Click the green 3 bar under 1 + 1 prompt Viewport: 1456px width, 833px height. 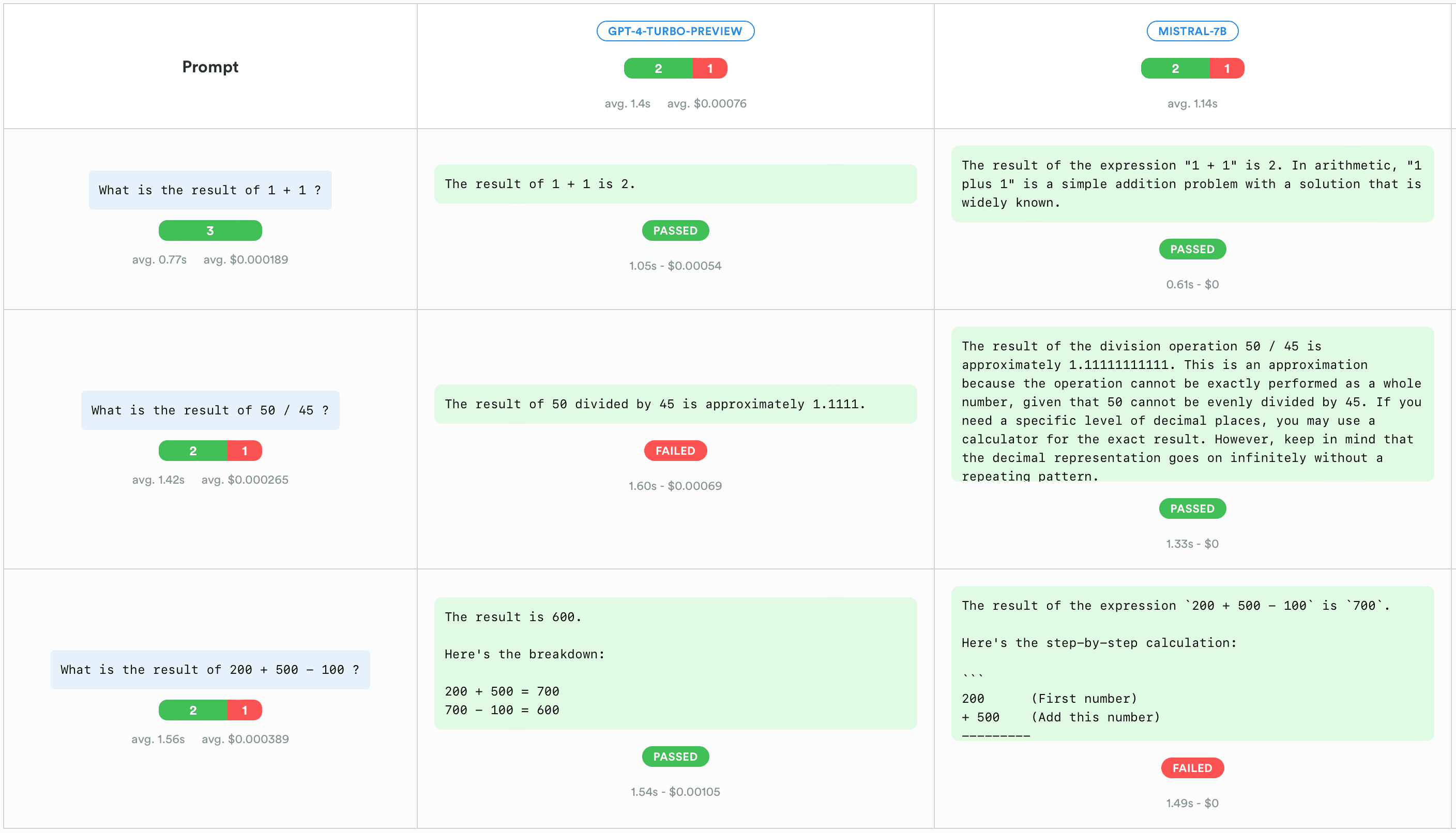coord(210,230)
